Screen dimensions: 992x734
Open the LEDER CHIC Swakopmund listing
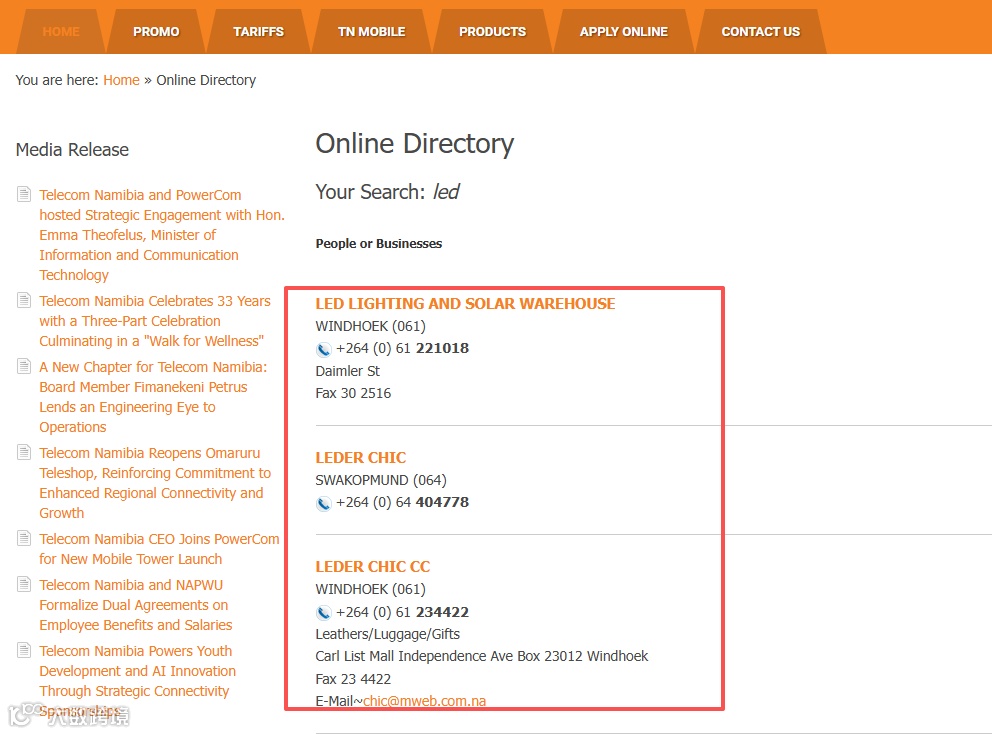[x=361, y=457]
